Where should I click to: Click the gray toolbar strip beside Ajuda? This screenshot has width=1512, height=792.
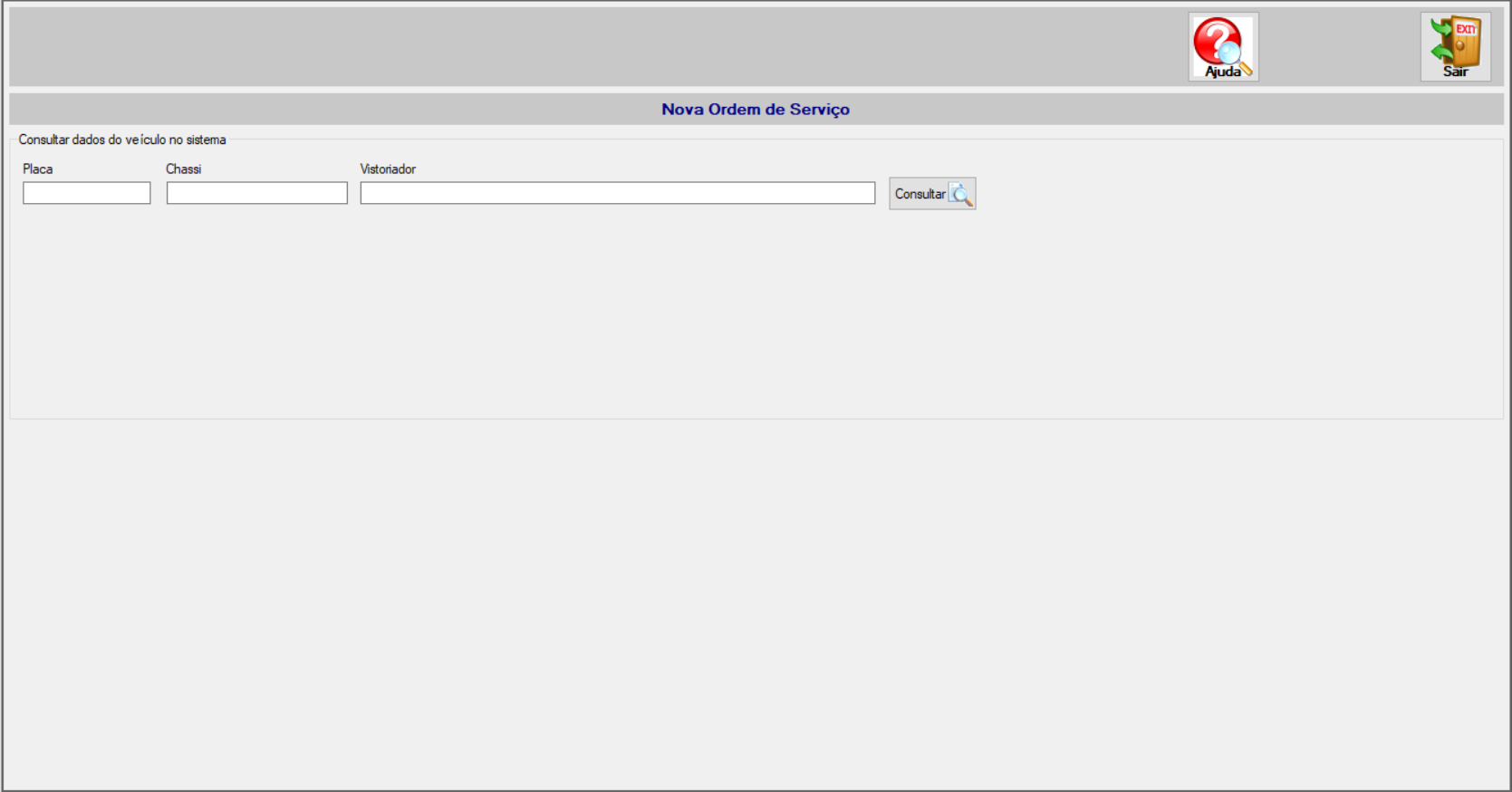(589, 47)
